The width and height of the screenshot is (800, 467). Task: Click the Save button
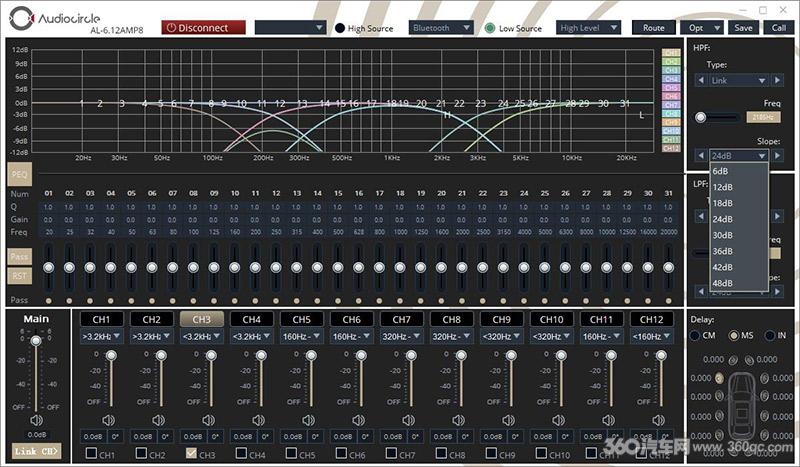click(743, 28)
